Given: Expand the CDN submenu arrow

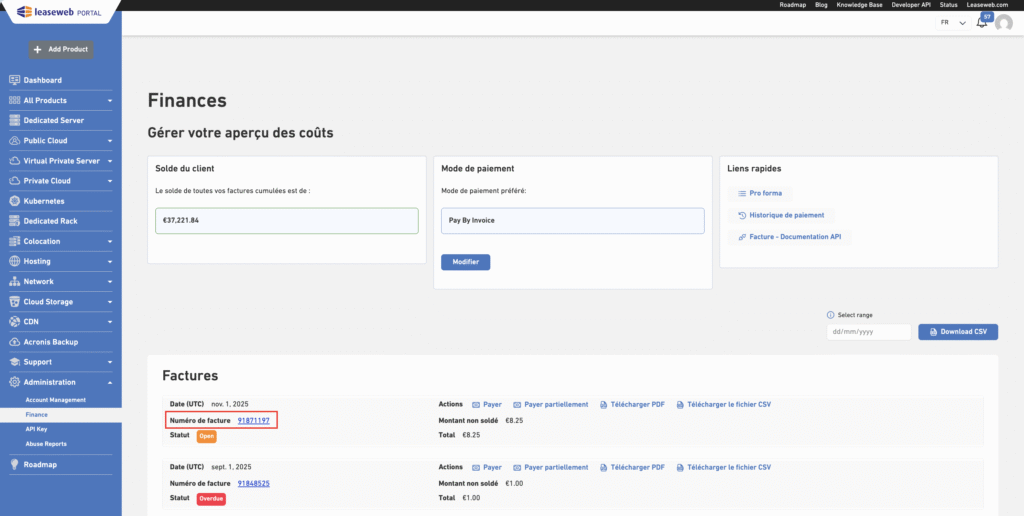Looking at the screenshot, I should 110,322.
